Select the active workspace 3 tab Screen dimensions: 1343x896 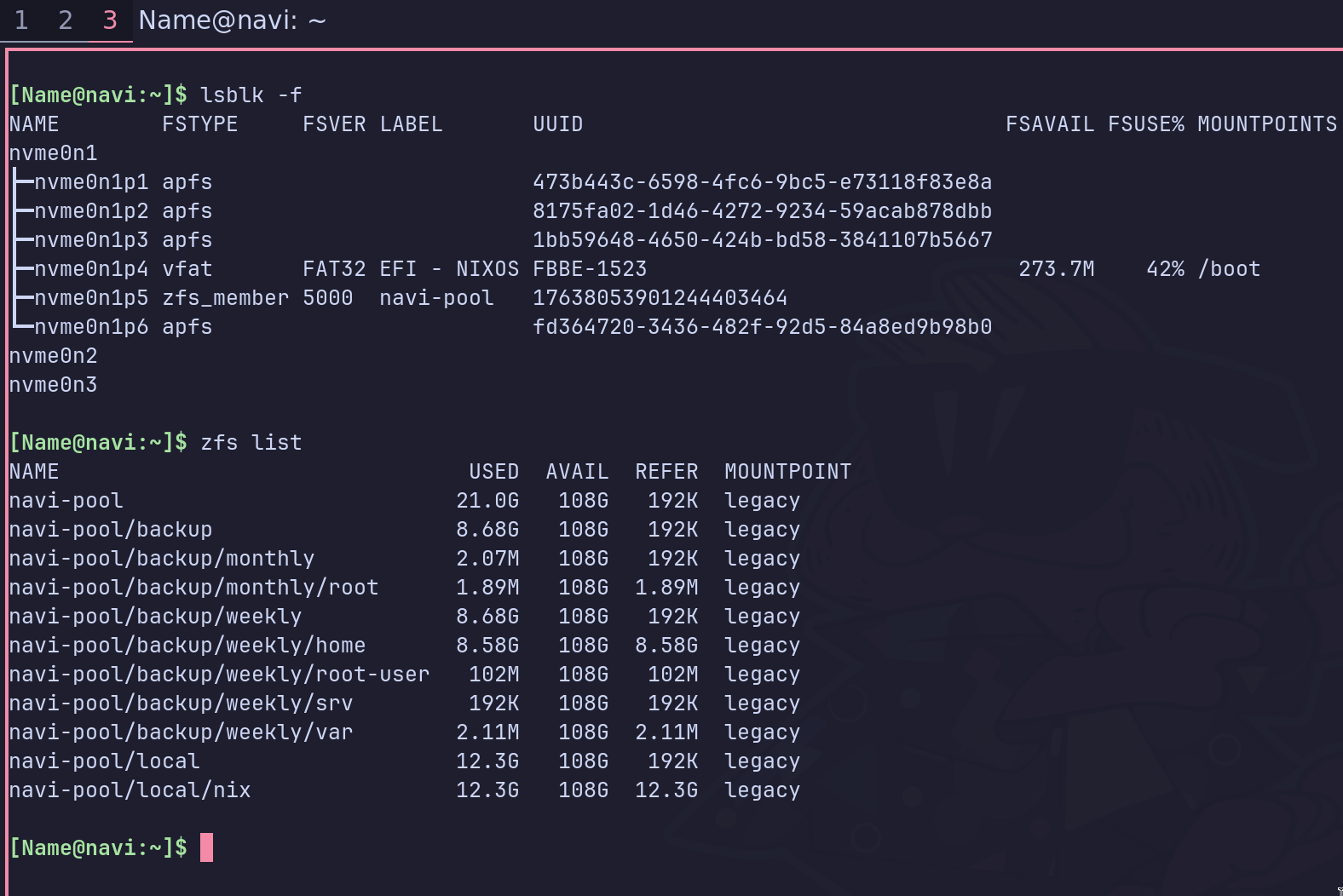click(x=110, y=20)
